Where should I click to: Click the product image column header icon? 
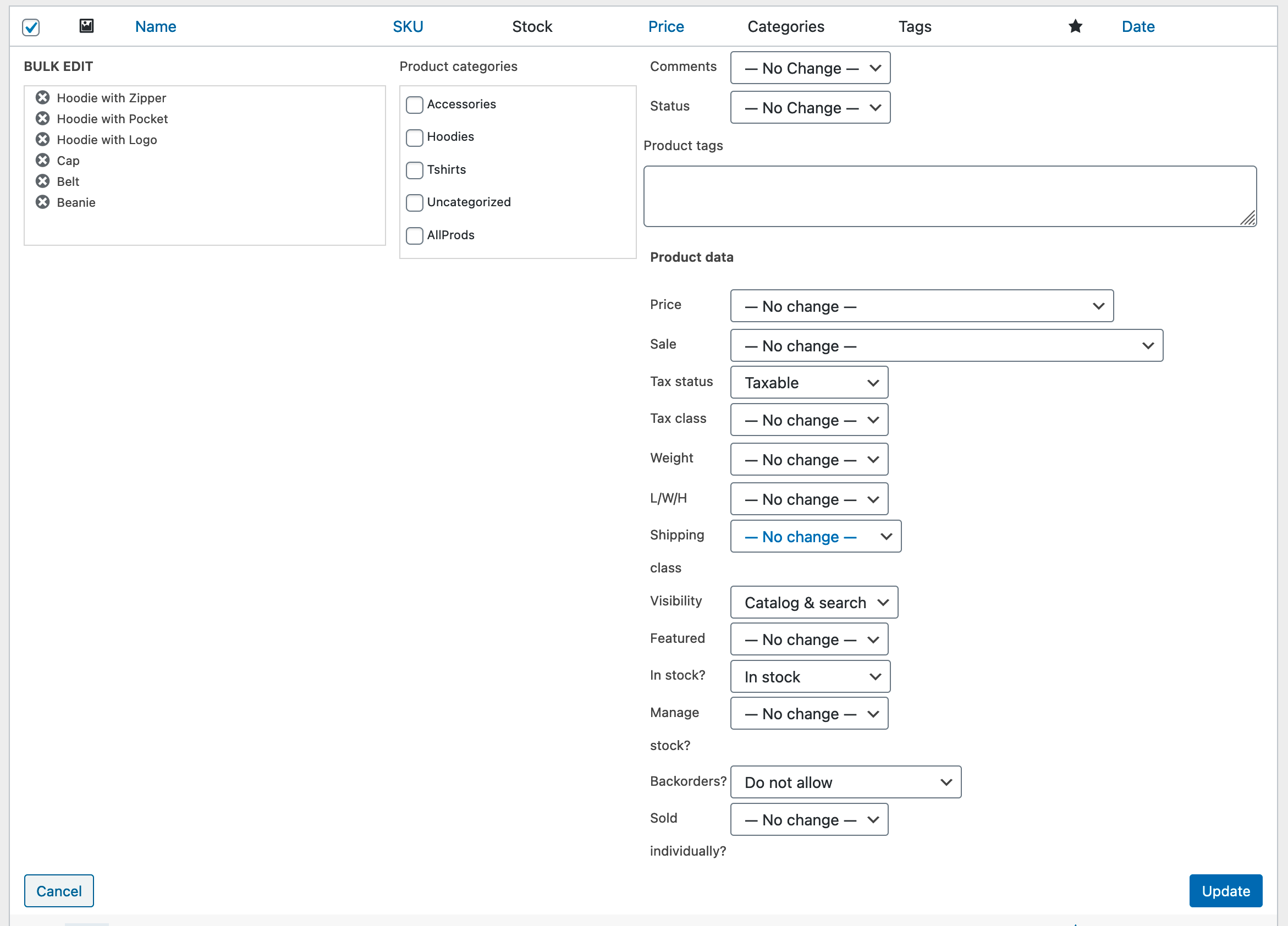point(86,26)
